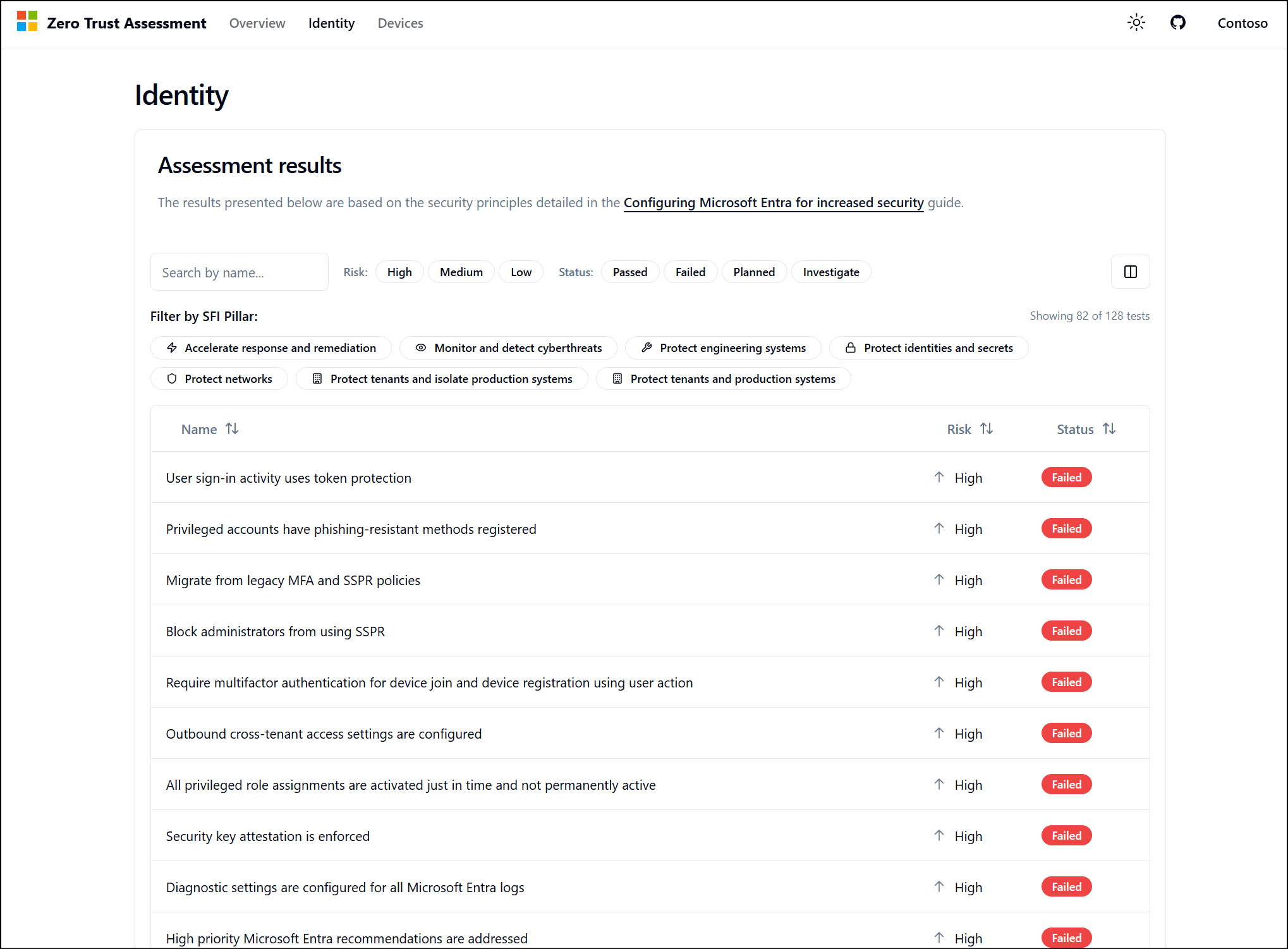
Task: Sort table using the Status sort arrows
Action: (1109, 429)
